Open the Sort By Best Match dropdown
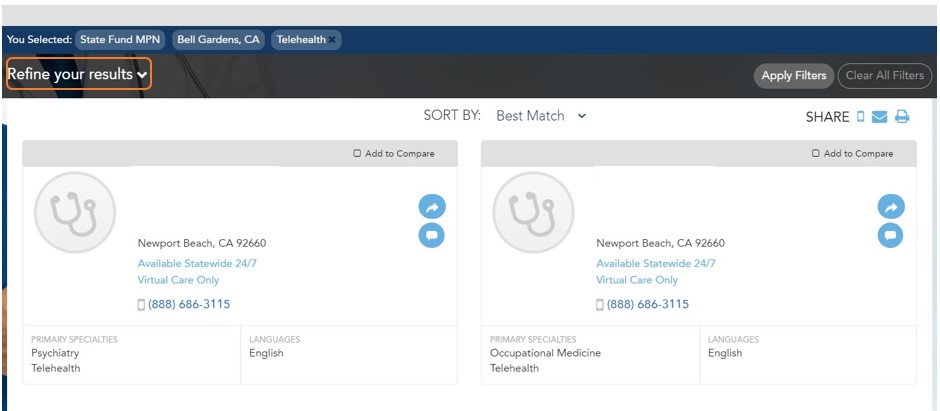The height and width of the screenshot is (411, 940). point(541,116)
